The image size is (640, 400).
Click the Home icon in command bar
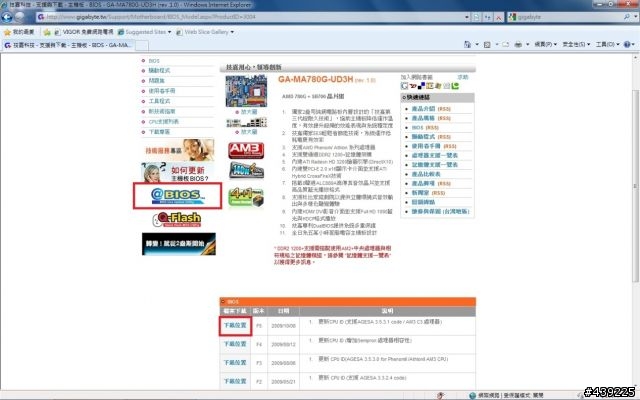click(467, 44)
